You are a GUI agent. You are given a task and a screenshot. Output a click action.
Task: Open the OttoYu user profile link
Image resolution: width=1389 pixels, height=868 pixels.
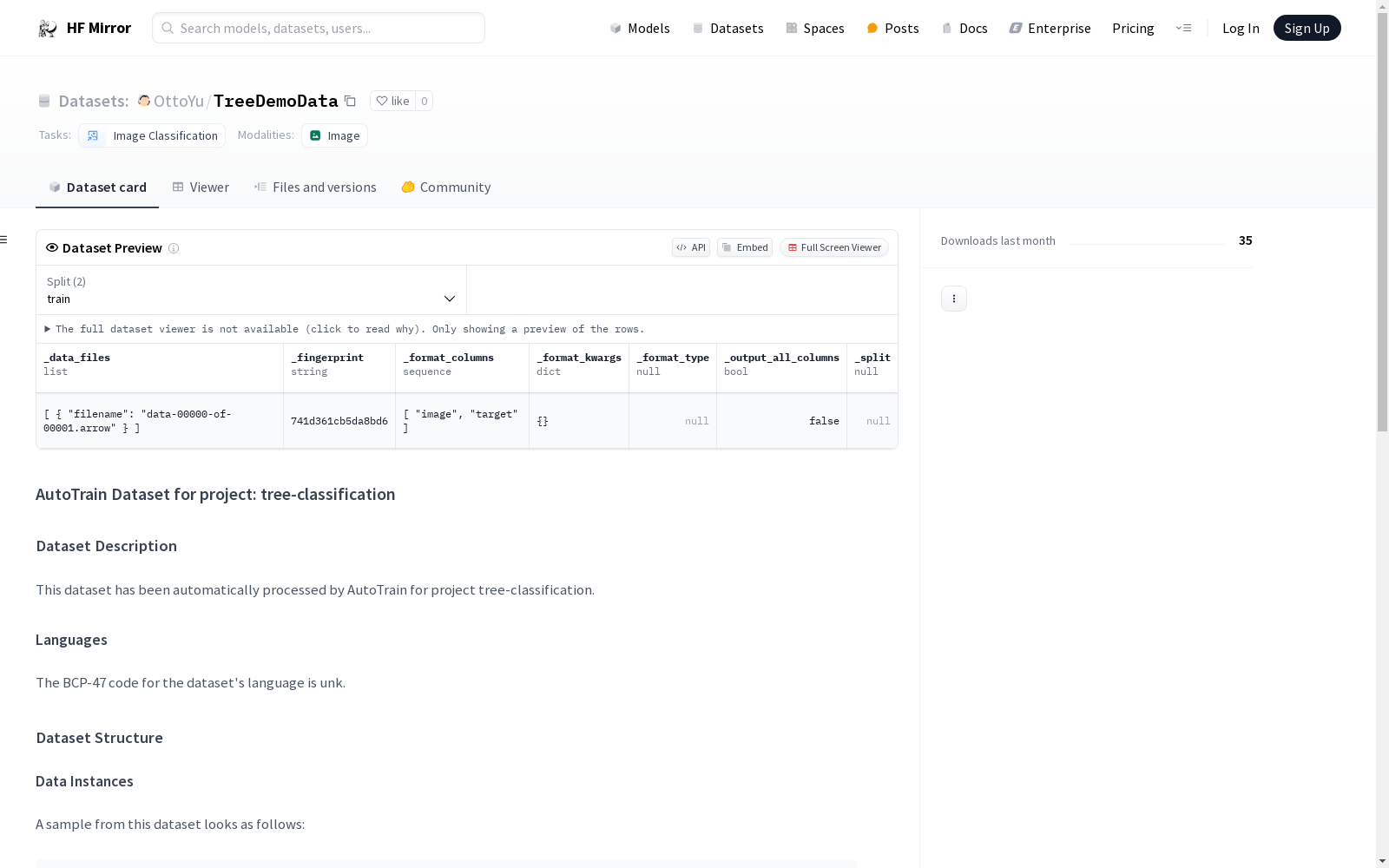click(178, 101)
